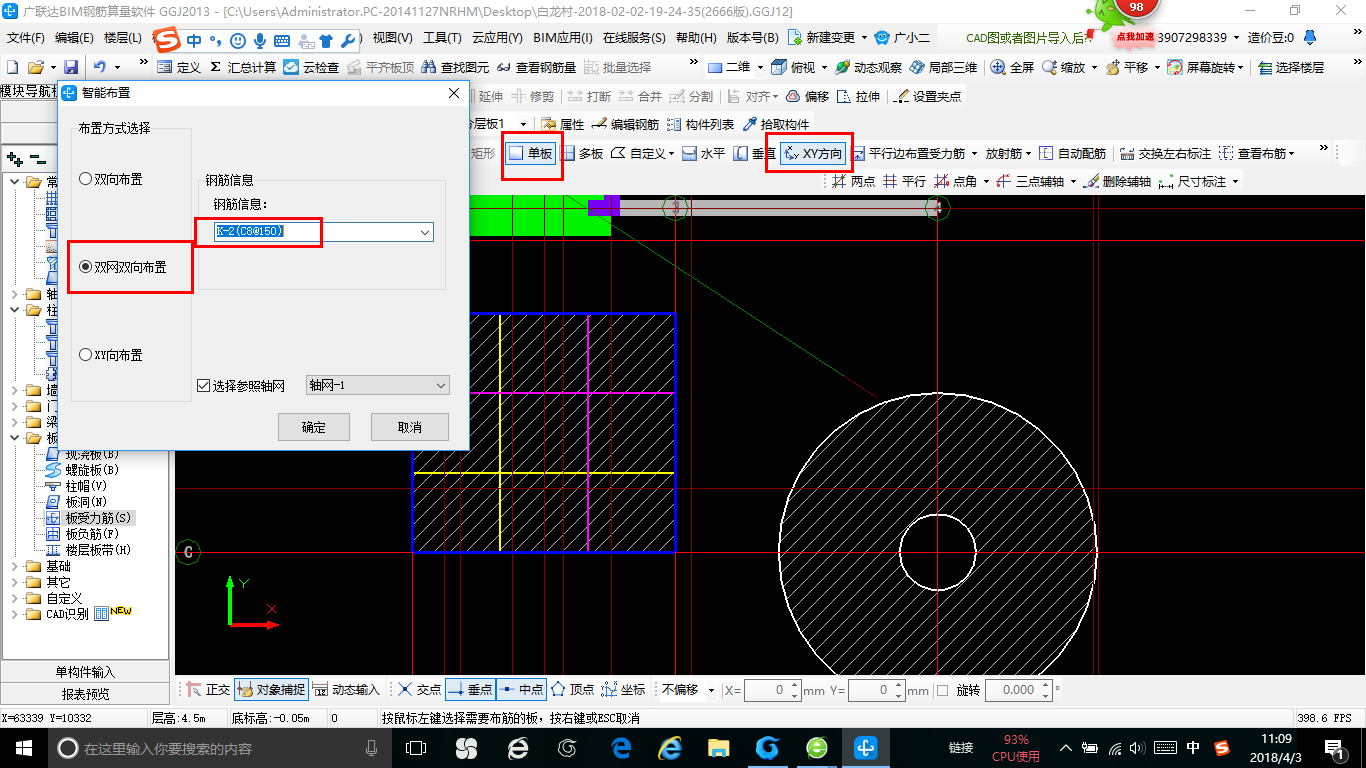Open the 文件(F) menu

26,38
